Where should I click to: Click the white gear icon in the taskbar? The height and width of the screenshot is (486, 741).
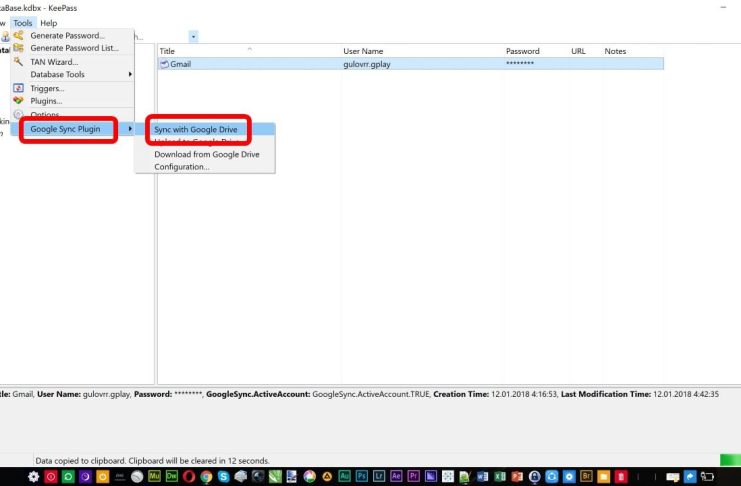[x=34, y=477]
